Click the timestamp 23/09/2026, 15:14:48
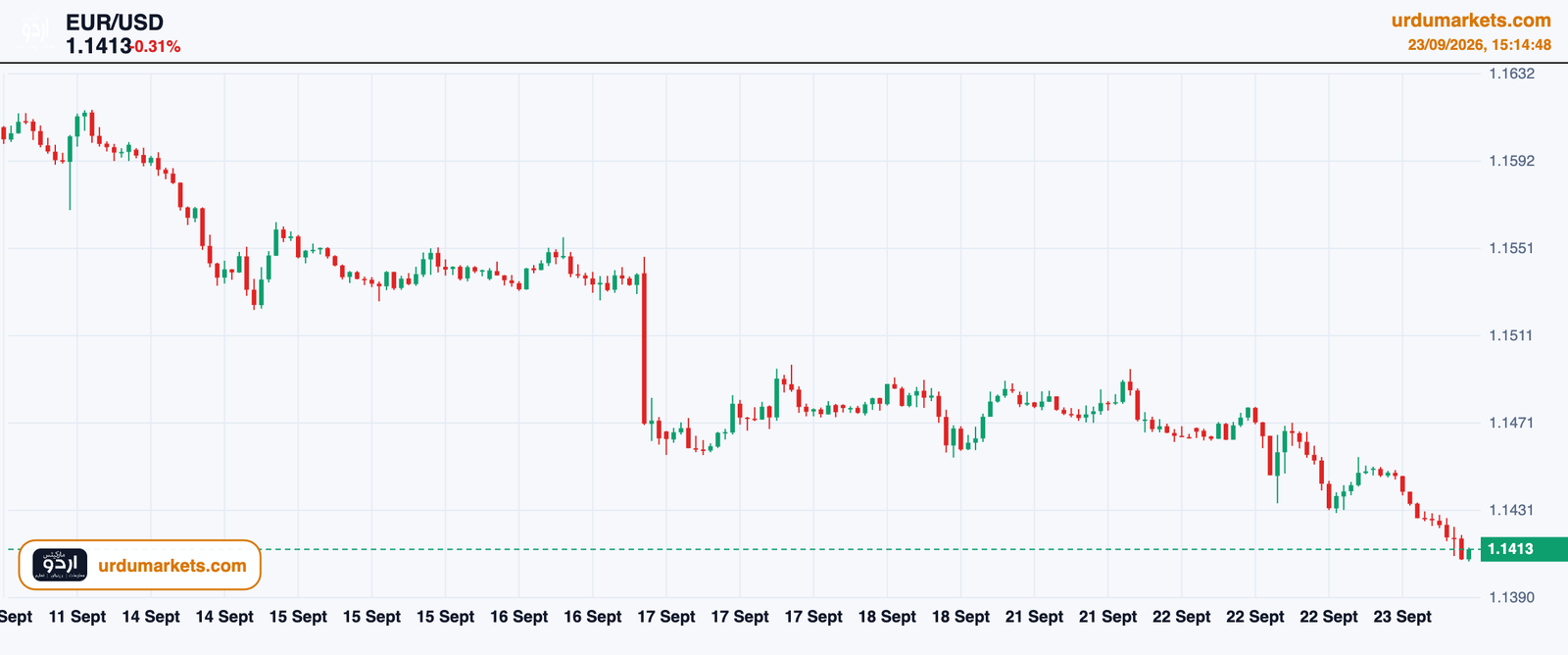 point(1480,45)
